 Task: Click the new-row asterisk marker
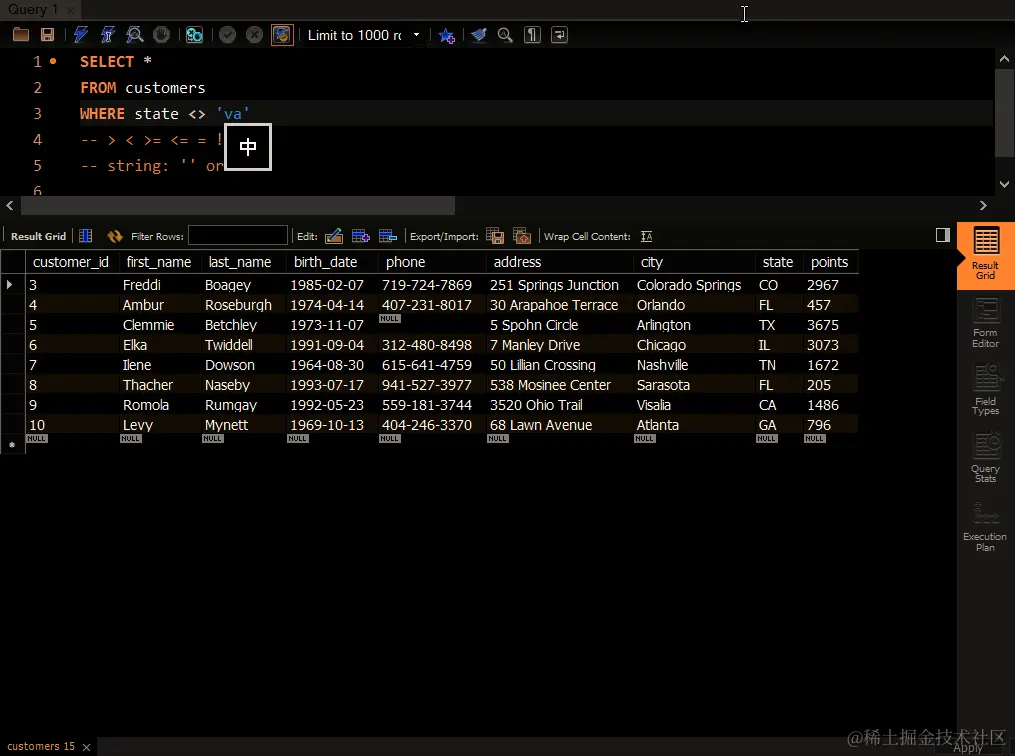click(x=12, y=445)
